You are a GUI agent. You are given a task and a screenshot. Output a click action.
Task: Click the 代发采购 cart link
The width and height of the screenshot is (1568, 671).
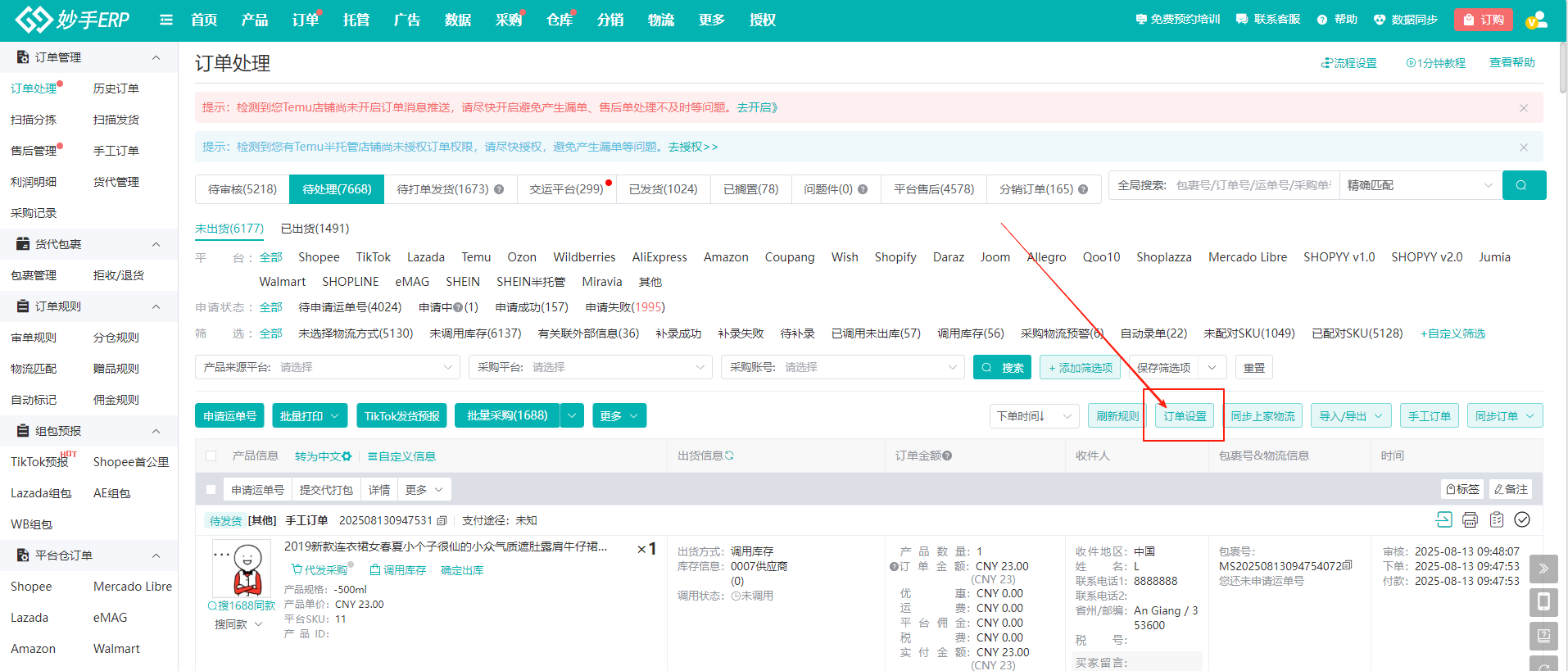point(320,570)
